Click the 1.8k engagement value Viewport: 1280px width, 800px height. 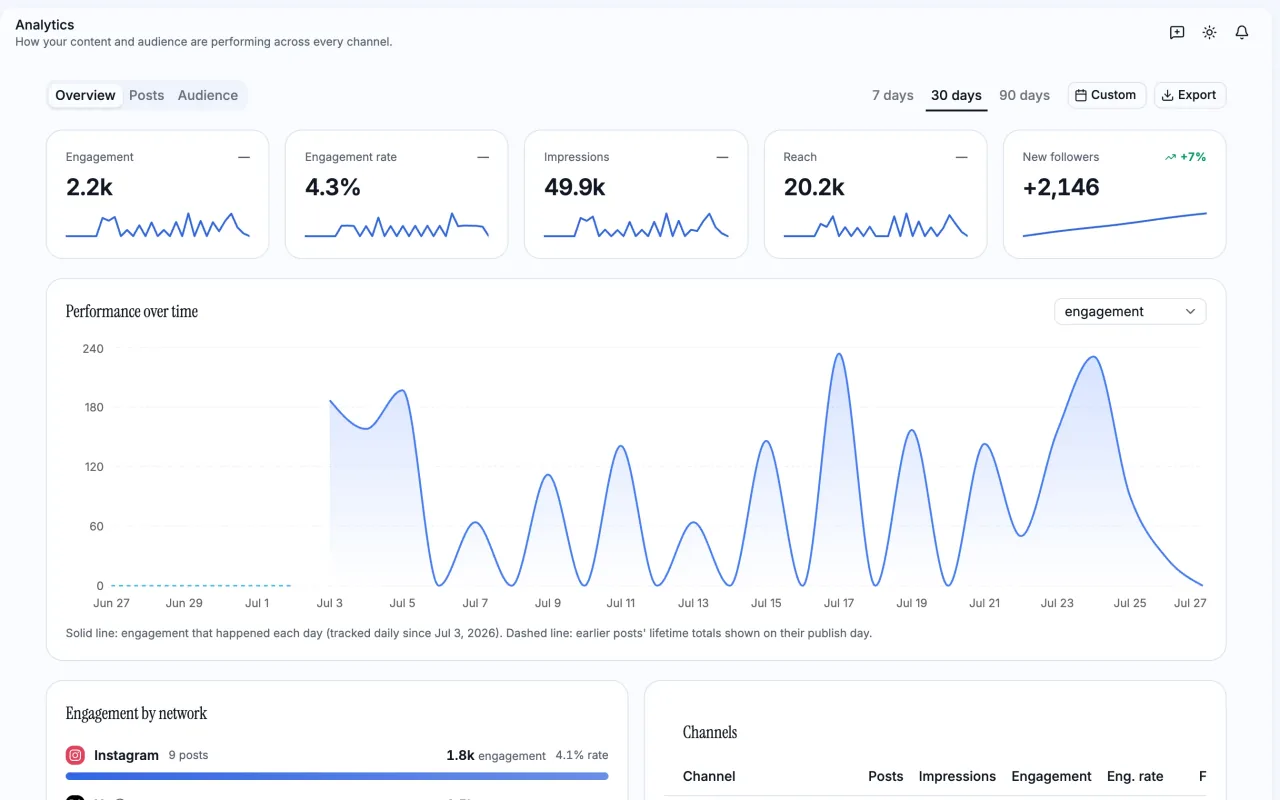460,755
